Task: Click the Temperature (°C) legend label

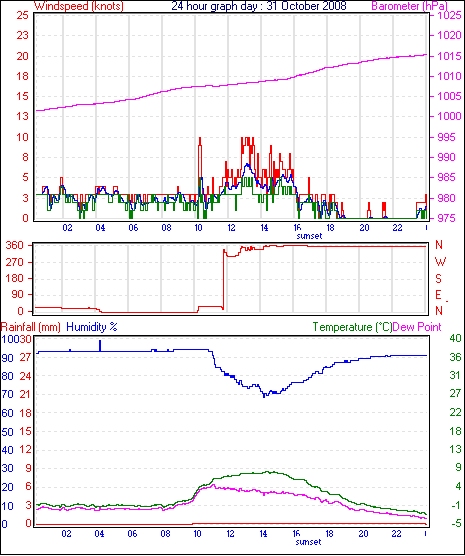Action: click(353, 327)
